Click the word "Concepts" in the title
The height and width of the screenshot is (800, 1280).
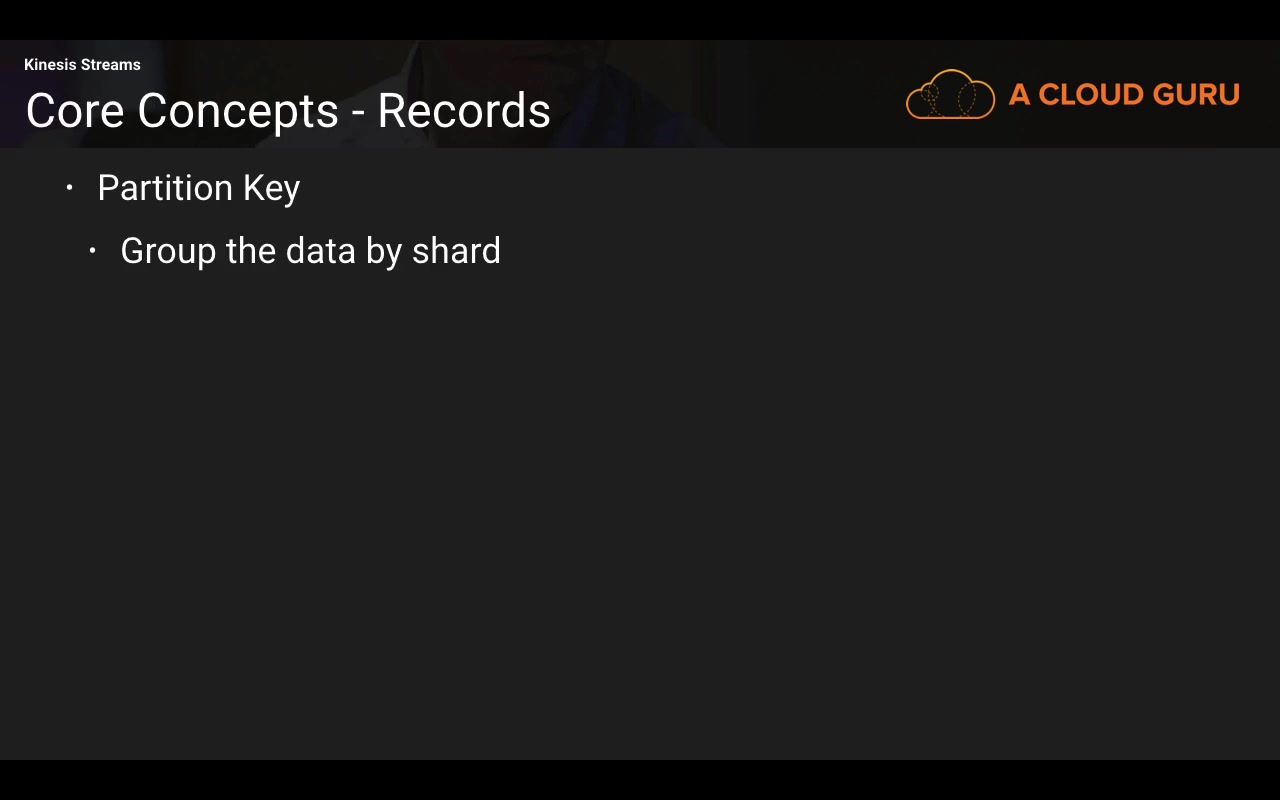[x=238, y=111]
